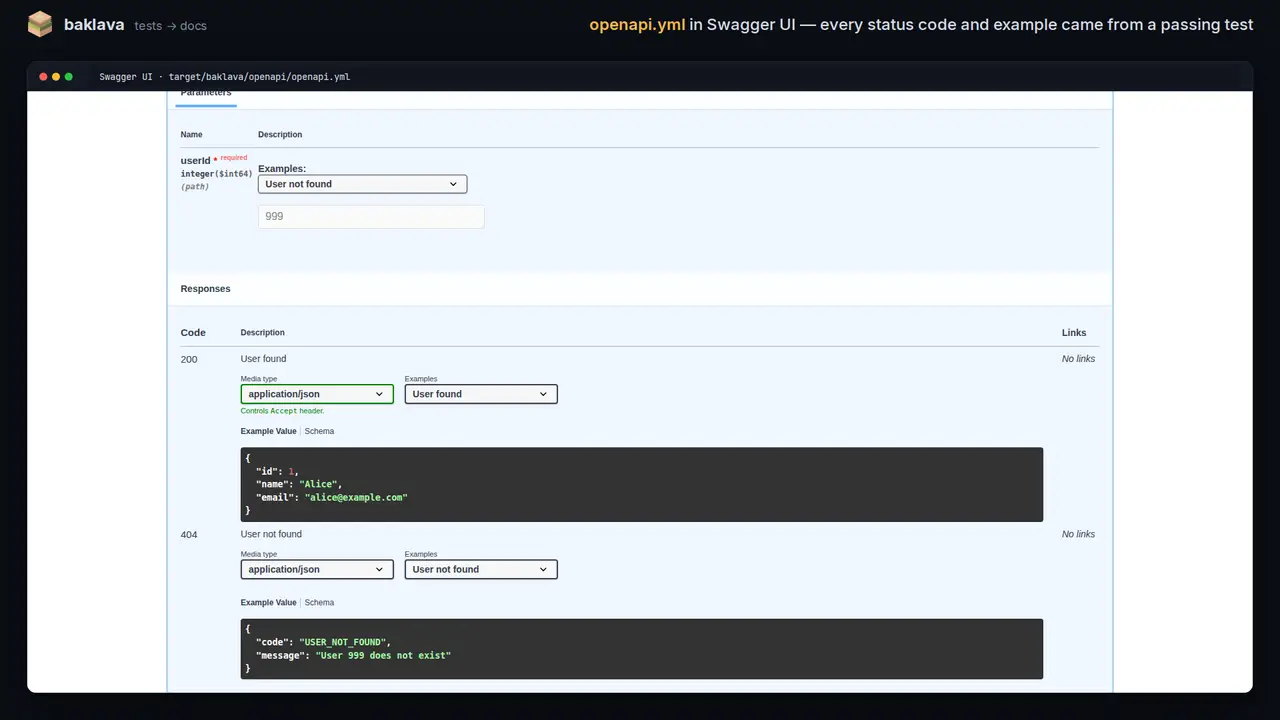The width and height of the screenshot is (1280, 720).
Task: Select Example Value tab under 404 response
Action: [x=268, y=602]
